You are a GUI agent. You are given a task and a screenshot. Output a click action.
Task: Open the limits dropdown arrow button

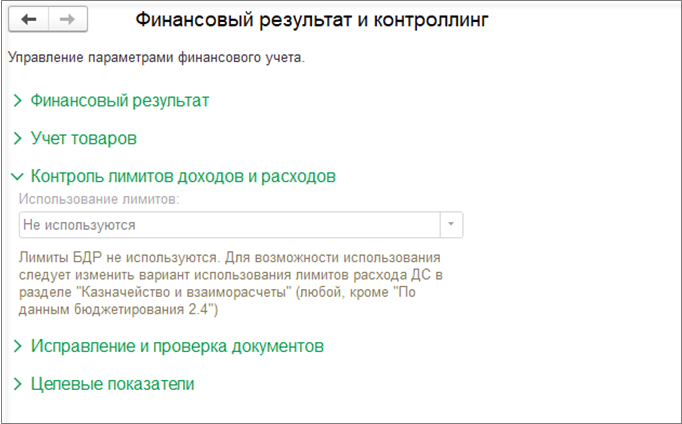click(x=451, y=225)
